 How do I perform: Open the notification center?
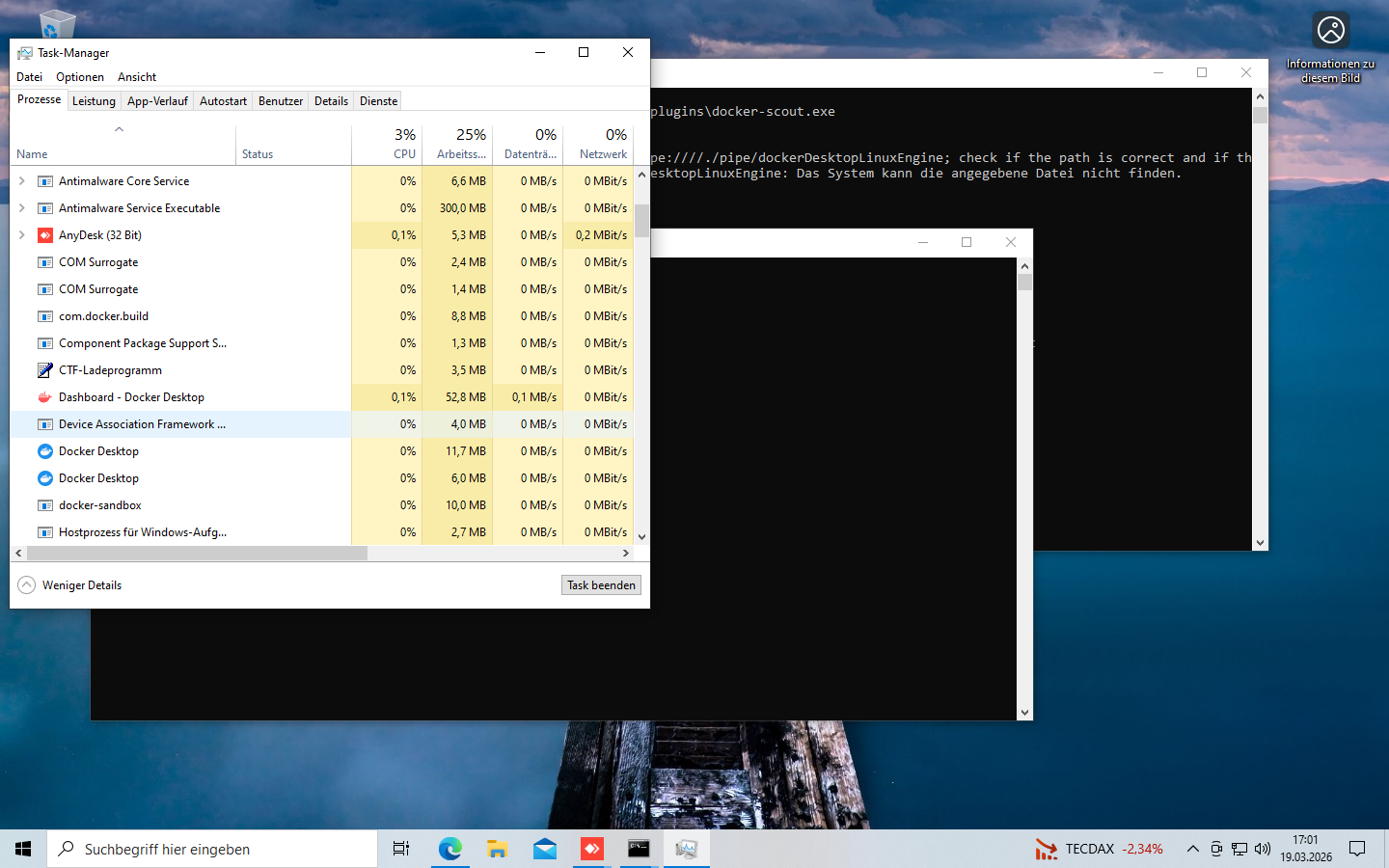point(1357,849)
